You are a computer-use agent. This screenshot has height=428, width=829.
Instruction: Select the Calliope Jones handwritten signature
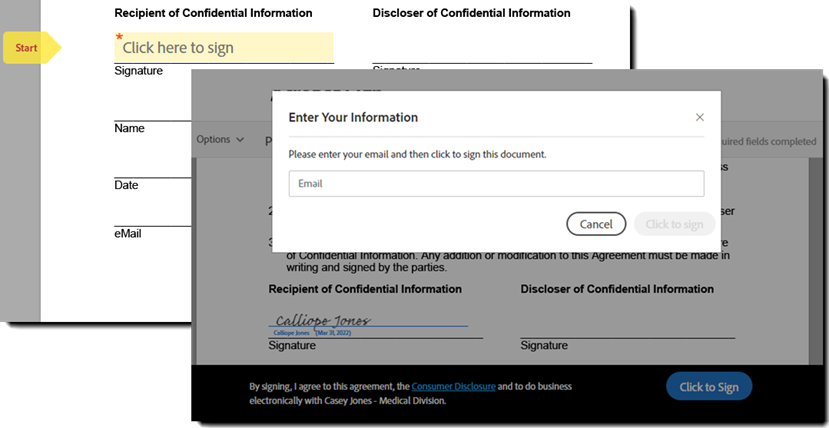pyautogui.click(x=322, y=321)
